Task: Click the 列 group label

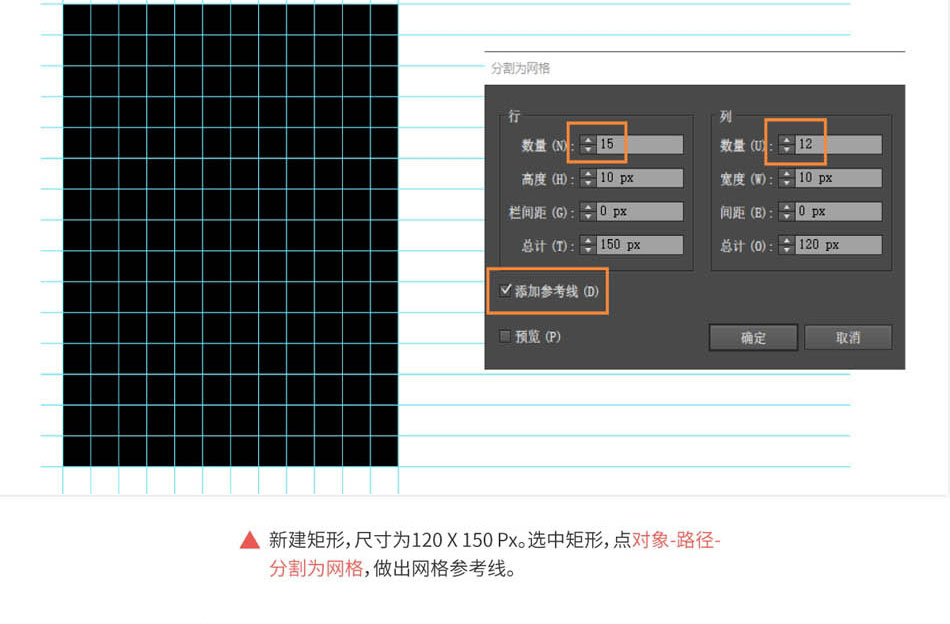Action: coord(725,116)
